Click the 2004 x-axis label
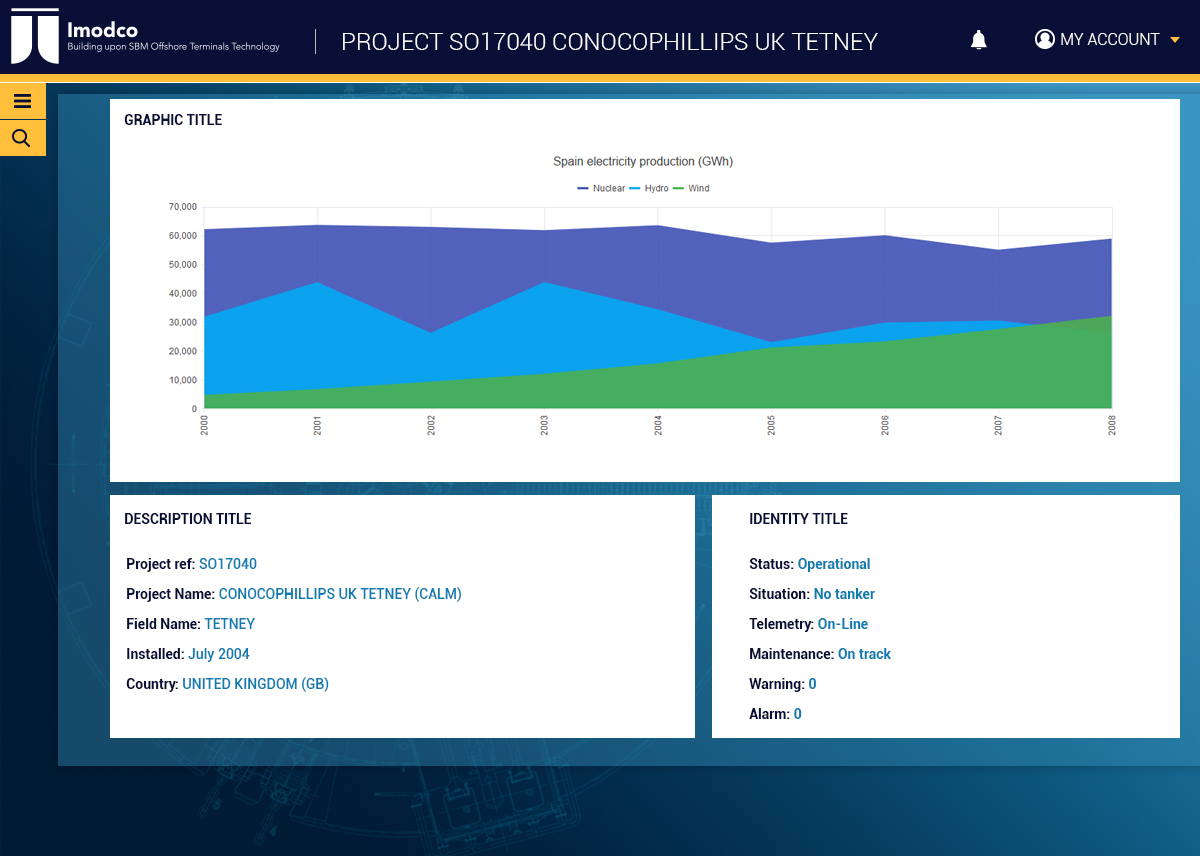The height and width of the screenshot is (856, 1200). 658,425
